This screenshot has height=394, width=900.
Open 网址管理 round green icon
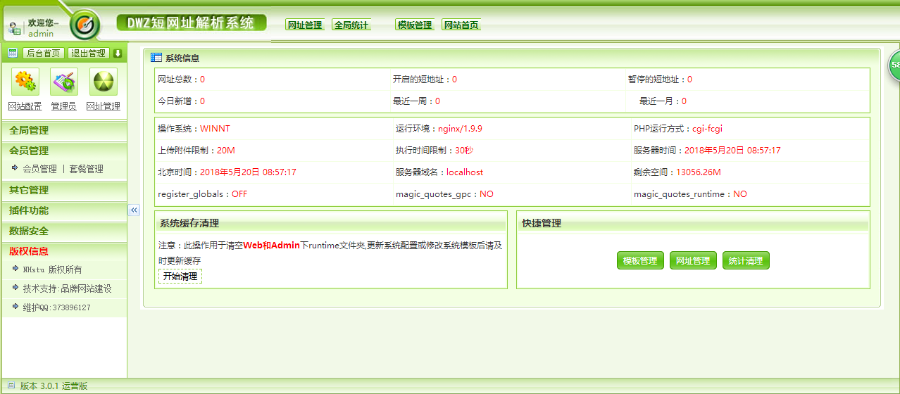pos(103,82)
